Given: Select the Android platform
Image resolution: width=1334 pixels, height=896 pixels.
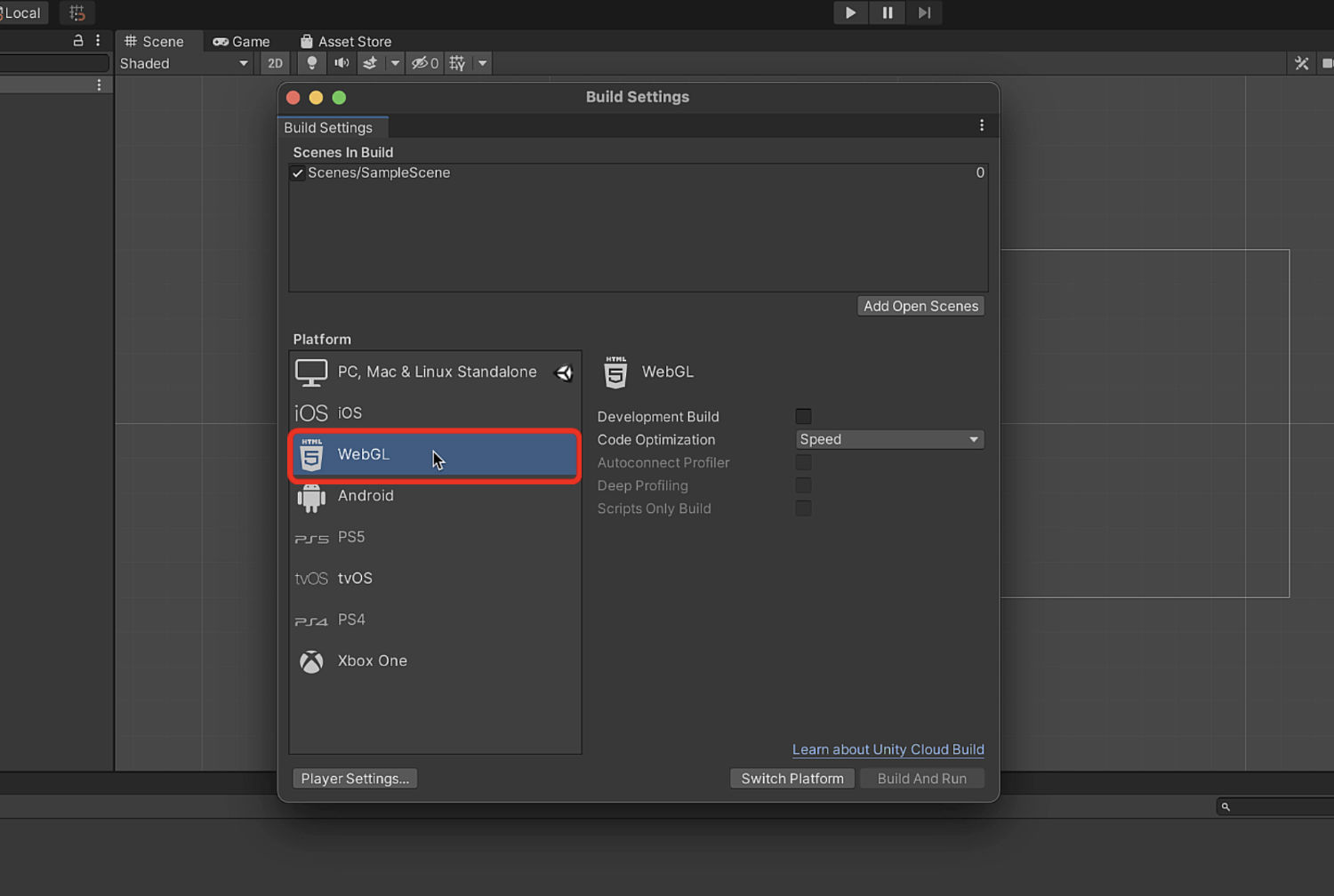Looking at the screenshot, I should [435, 495].
